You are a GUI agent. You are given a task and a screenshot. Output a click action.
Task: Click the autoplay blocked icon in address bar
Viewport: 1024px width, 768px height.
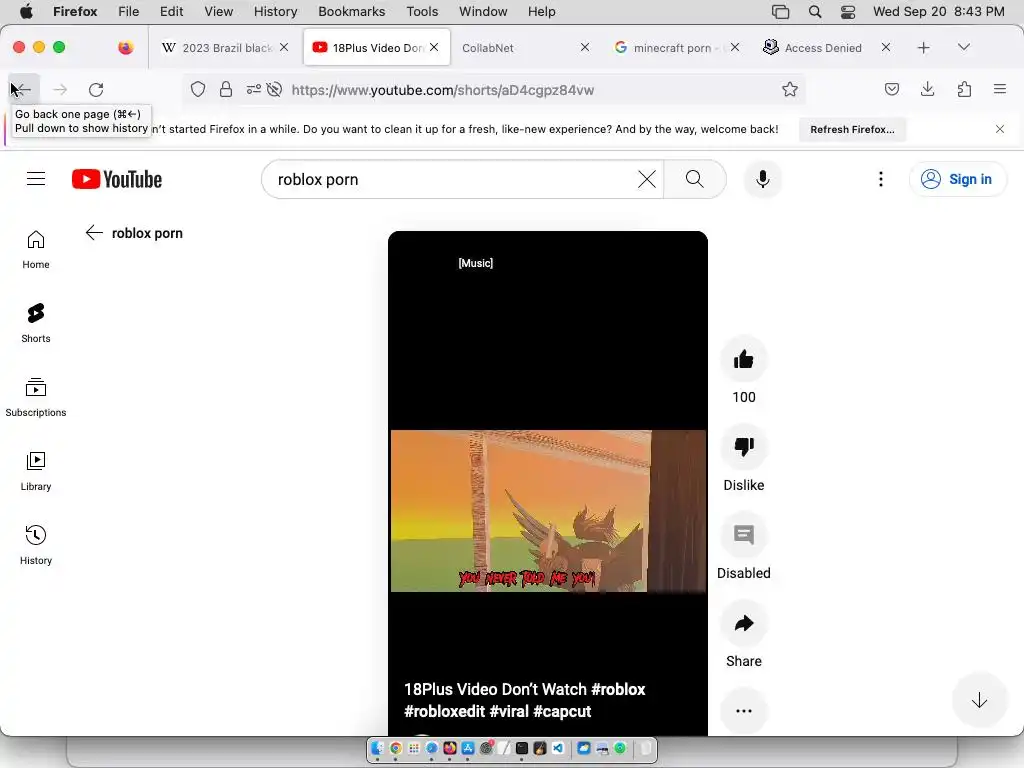[x=274, y=89]
